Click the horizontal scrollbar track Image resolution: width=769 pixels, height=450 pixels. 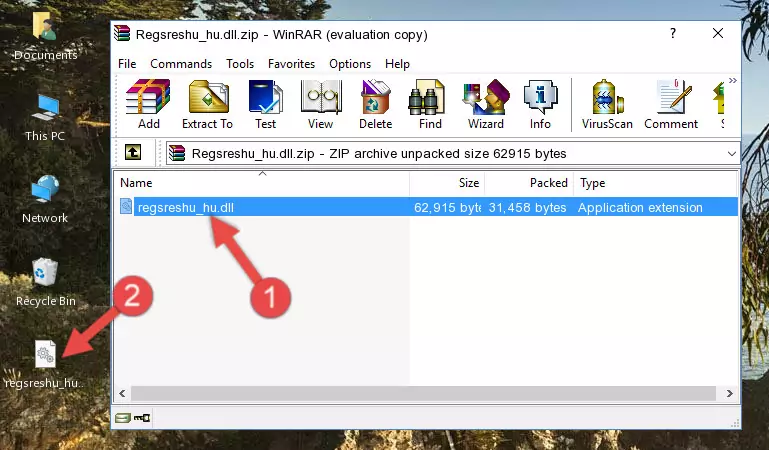[423, 393]
